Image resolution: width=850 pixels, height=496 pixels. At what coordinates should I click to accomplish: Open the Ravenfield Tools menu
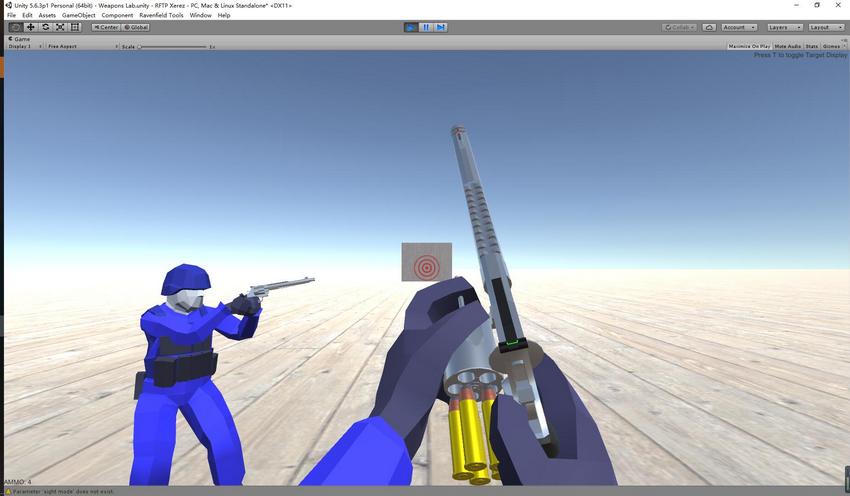(161, 15)
